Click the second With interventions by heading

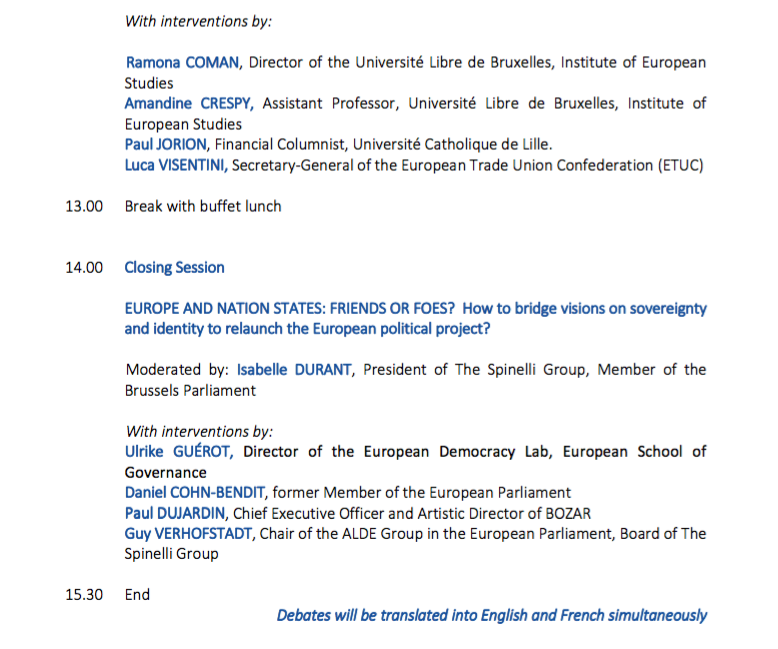(x=199, y=431)
